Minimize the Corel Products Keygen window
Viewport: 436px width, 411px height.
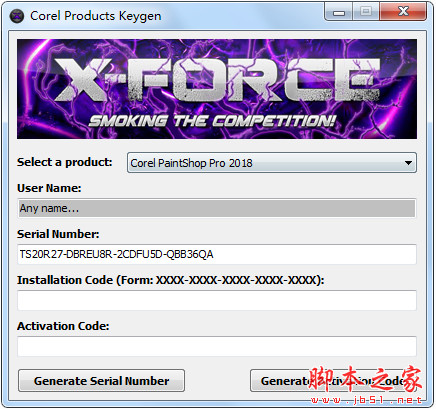pyautogui.click(x=339, y=12)
